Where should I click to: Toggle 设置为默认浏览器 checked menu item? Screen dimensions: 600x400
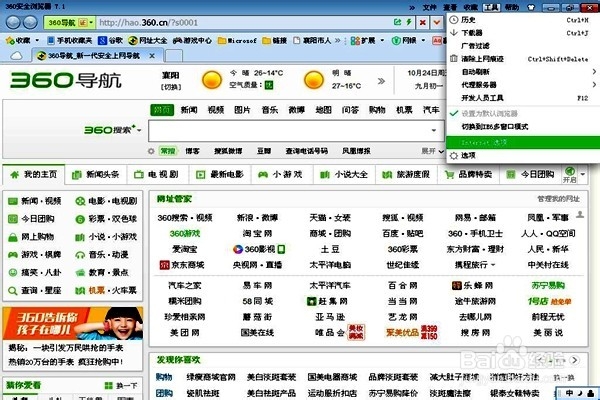[523, 113]
